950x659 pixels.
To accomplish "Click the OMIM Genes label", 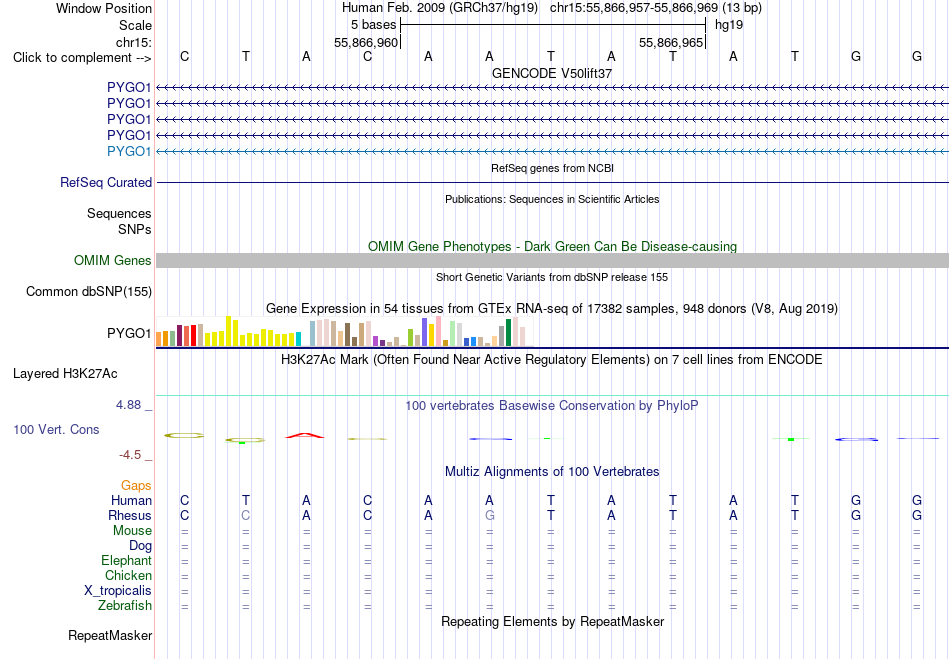I will (x=112, y=260).
